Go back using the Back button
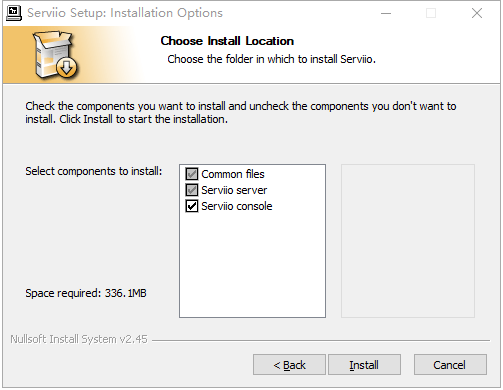The image size is (503, 390). 289,365
